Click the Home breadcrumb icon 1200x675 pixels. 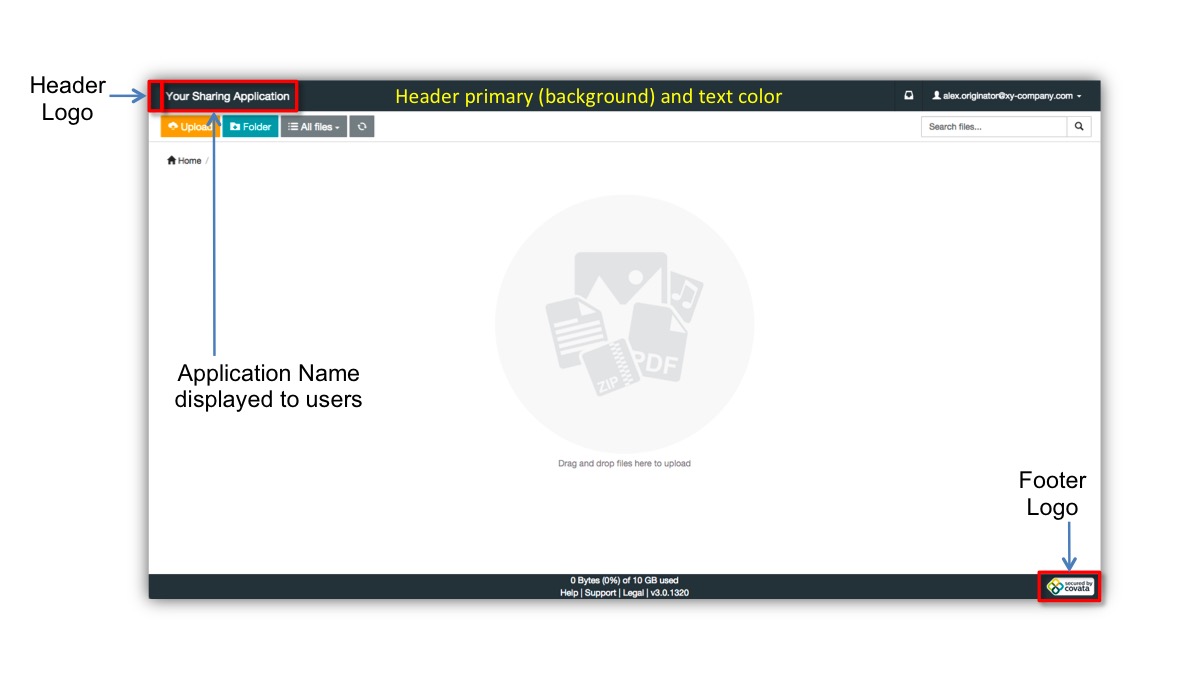tap(172, 160)
